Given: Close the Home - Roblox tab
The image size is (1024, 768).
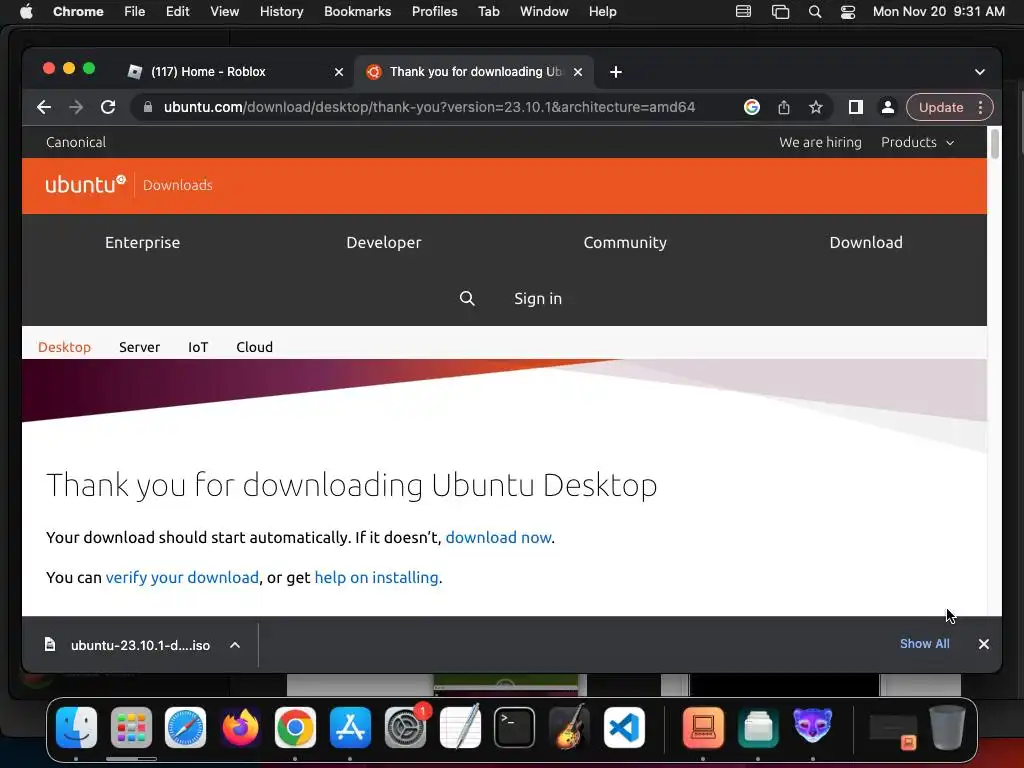Looking at the screenshot, I should pyautogui.click(x=339, y=72).
